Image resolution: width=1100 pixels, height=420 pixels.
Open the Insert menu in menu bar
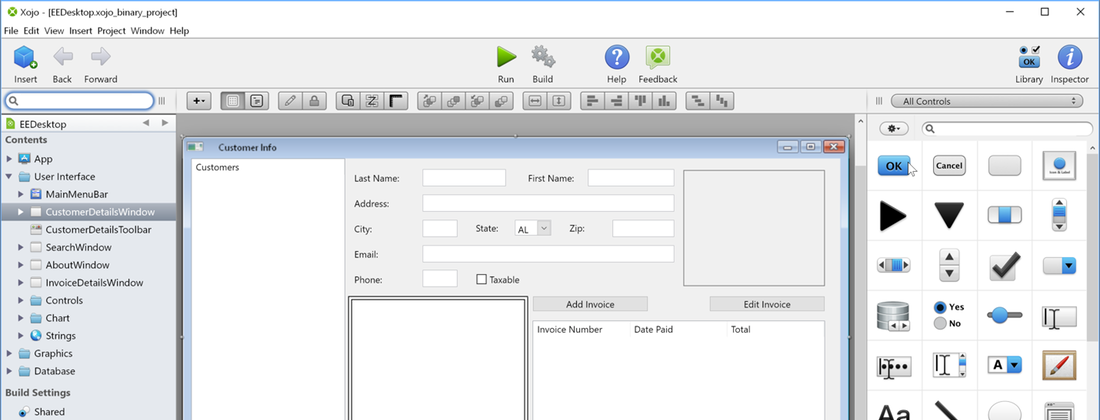tap(81, 31)
